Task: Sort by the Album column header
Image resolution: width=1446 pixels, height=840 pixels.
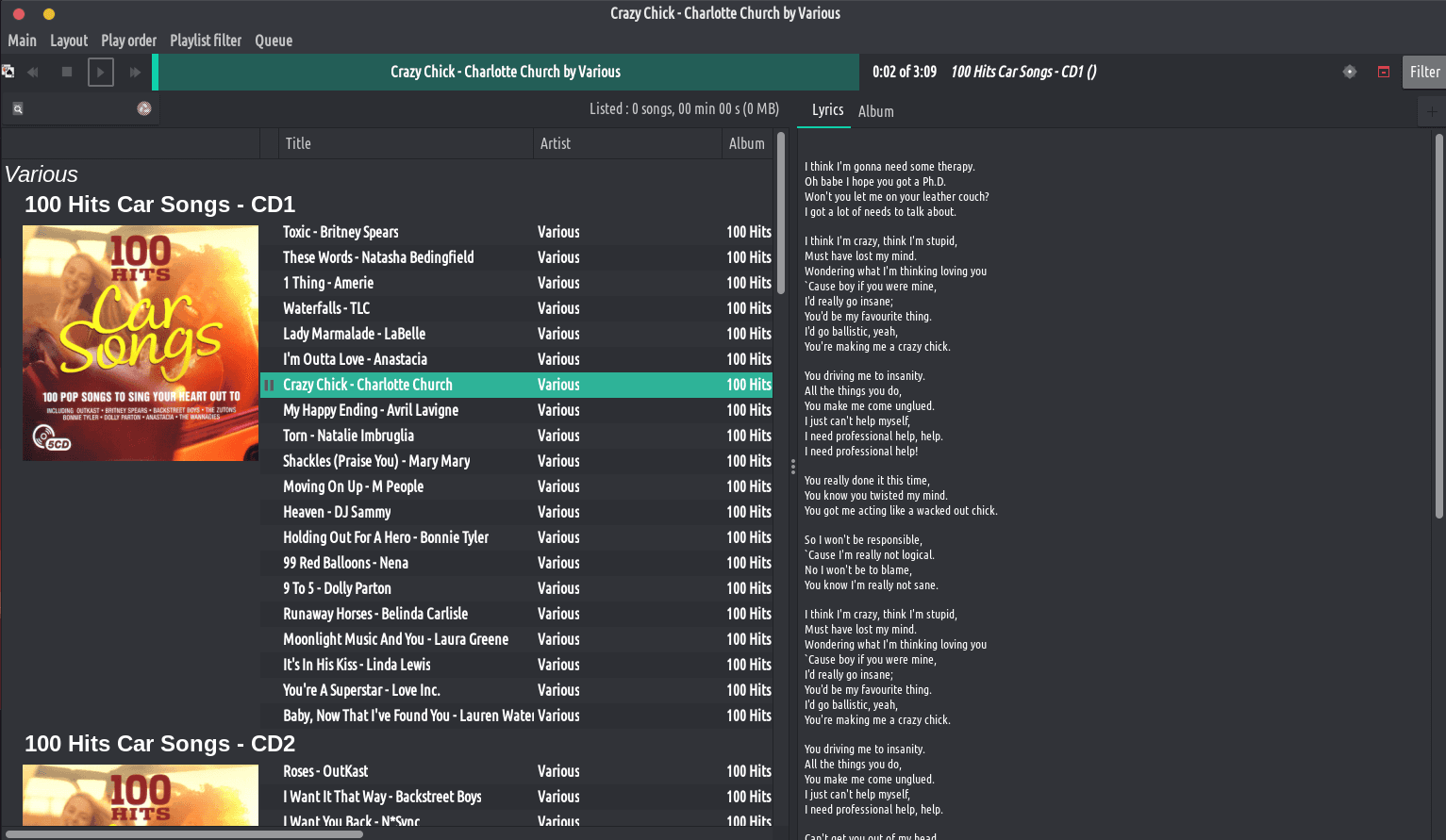Action: (x=747, y=143)
